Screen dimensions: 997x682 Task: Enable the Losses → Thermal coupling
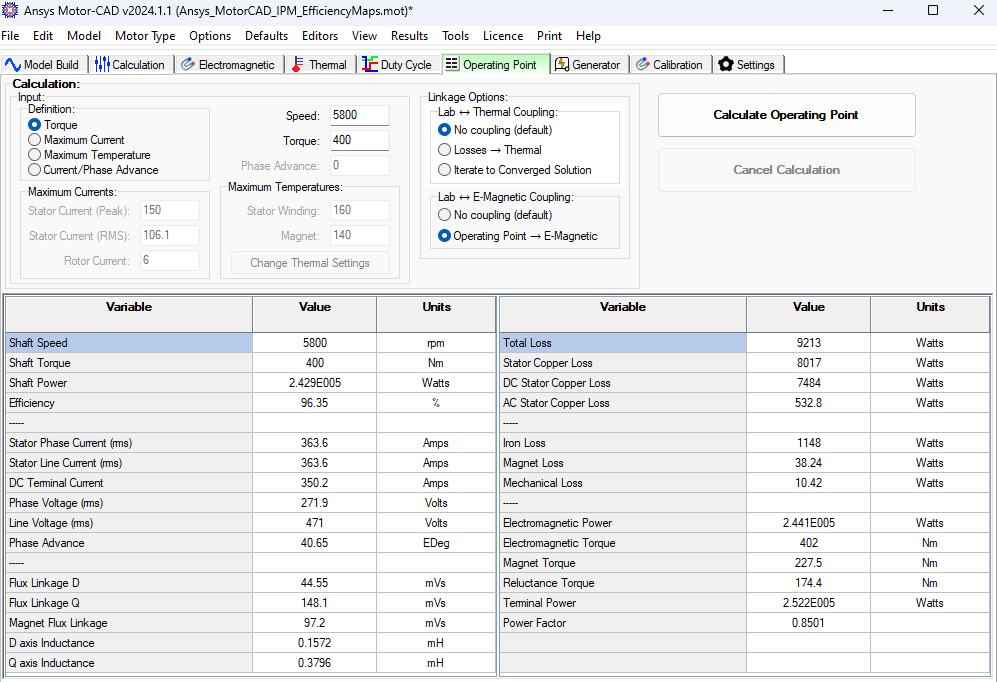point(443,148)
